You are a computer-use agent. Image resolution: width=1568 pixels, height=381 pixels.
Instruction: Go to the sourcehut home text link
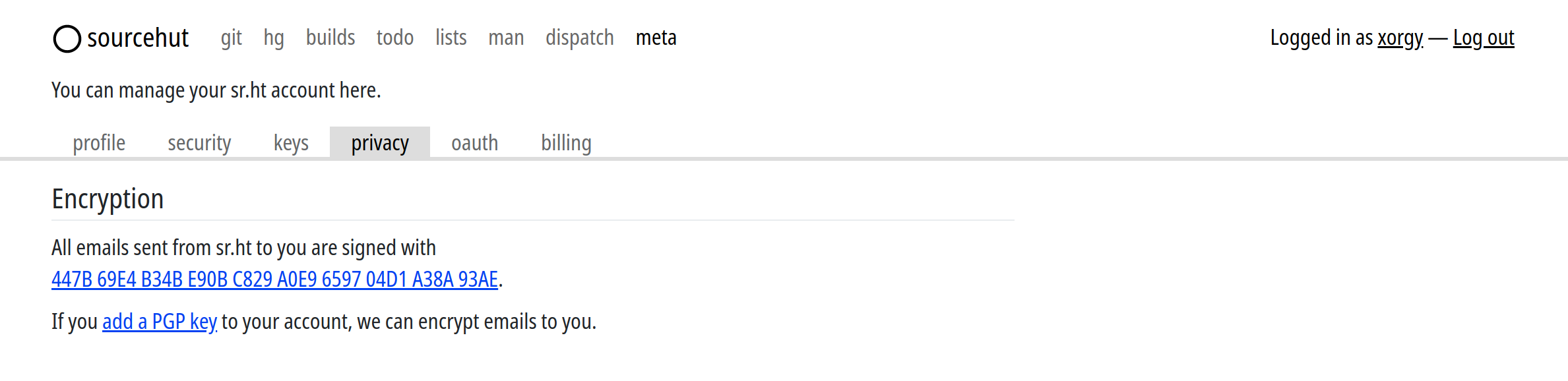tap(138, 38)
